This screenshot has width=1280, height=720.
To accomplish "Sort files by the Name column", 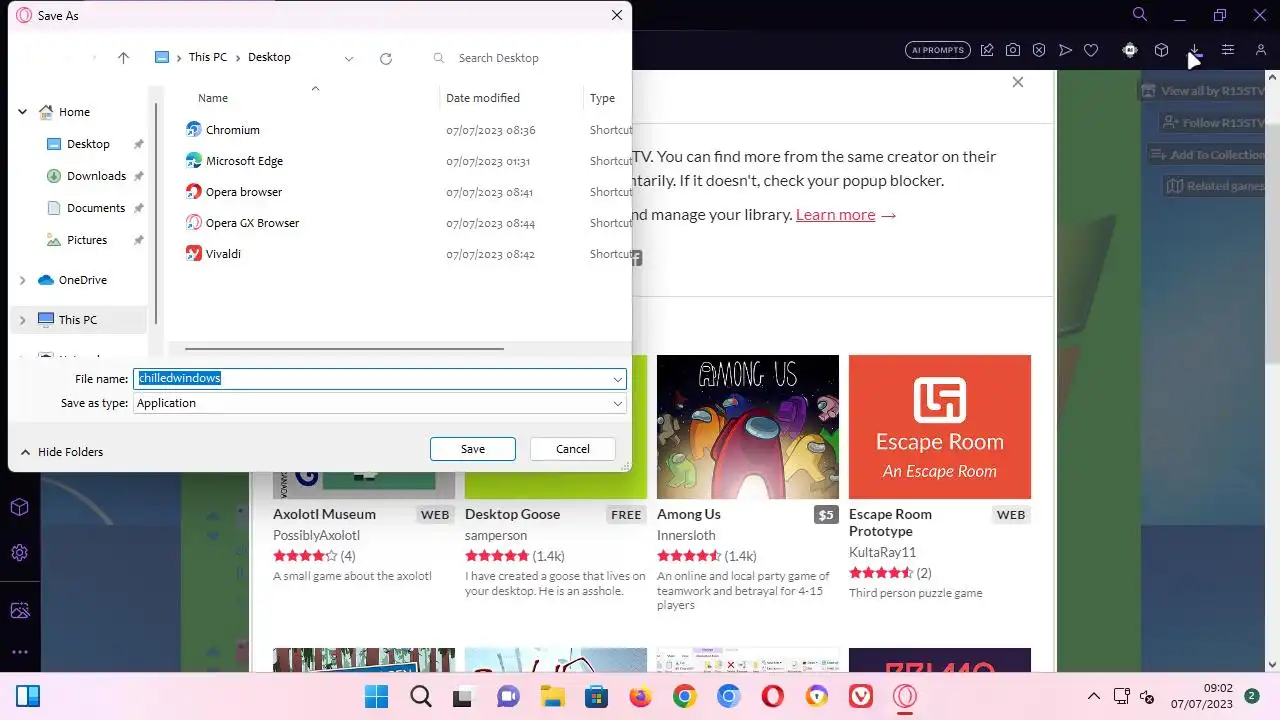I will pyautogui.click(x=213, y=98).
